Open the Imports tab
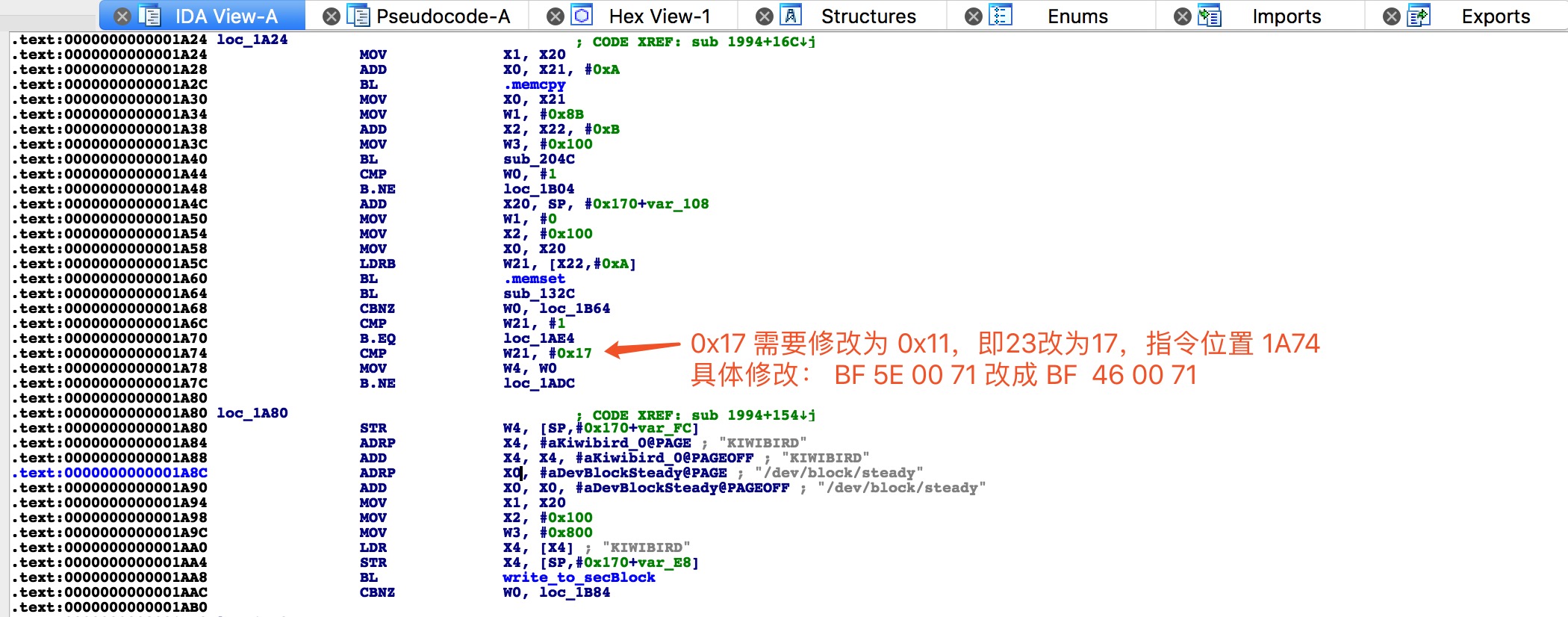The height and width of the screenshot is (617, 1568). [1287, 16]
